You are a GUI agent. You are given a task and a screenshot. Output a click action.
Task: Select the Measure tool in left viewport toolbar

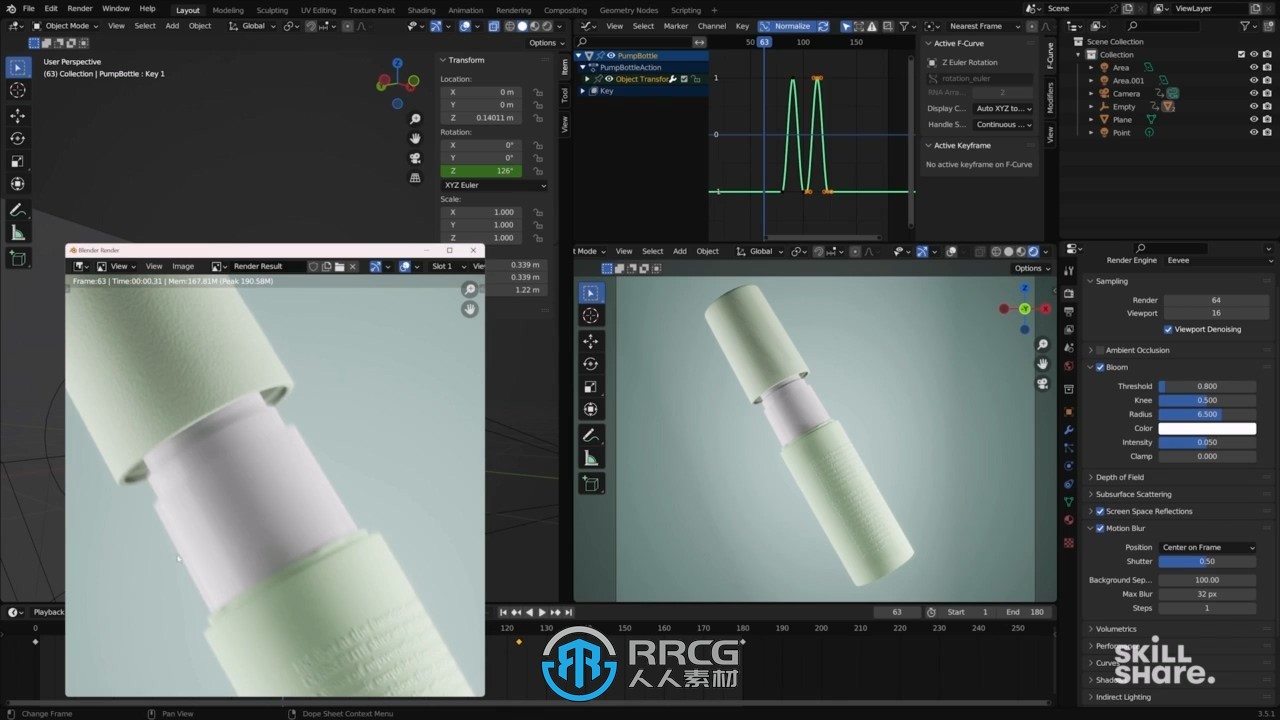18,233
